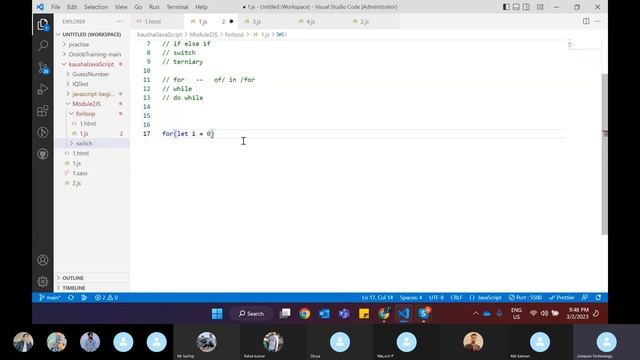The height and width of the screenshot is (360, 640).
Task: Open the Extensions view
Action: click(43, 111)
